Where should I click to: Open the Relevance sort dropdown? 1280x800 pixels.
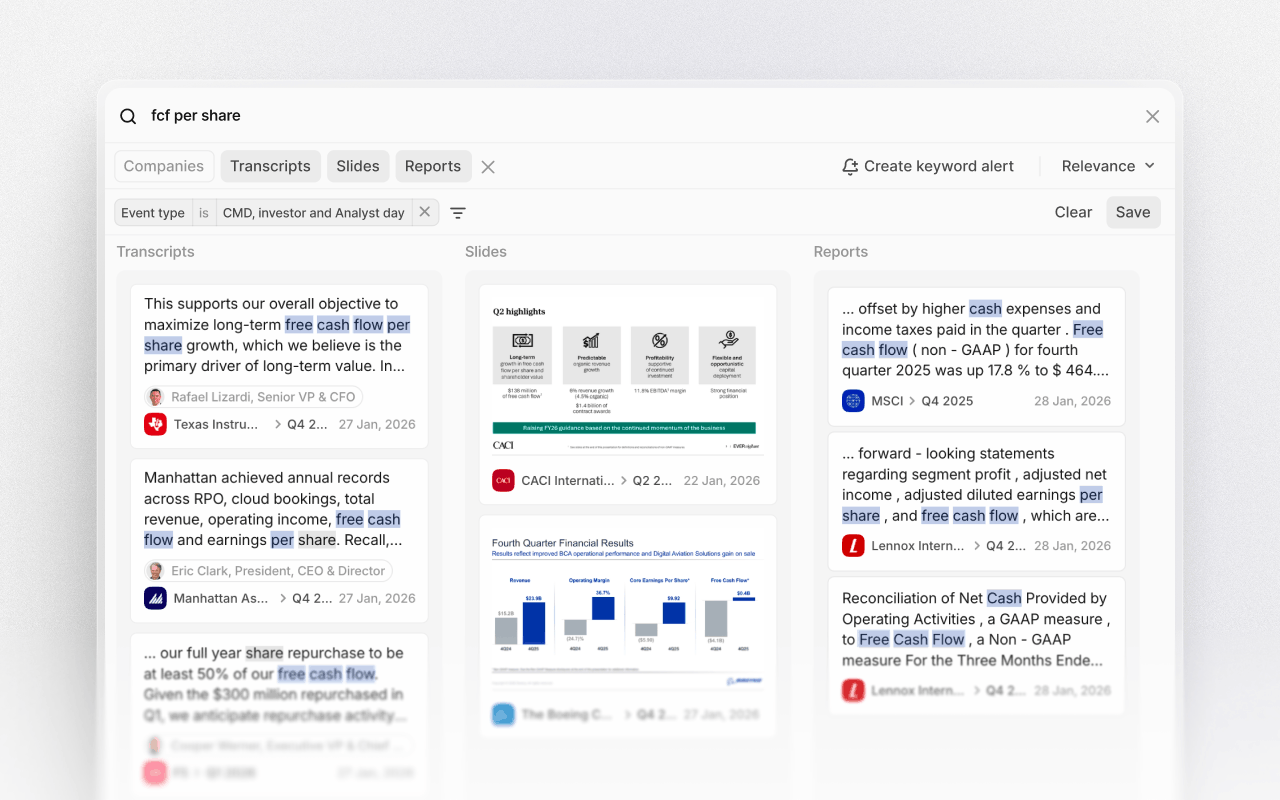pos(1108,166)
